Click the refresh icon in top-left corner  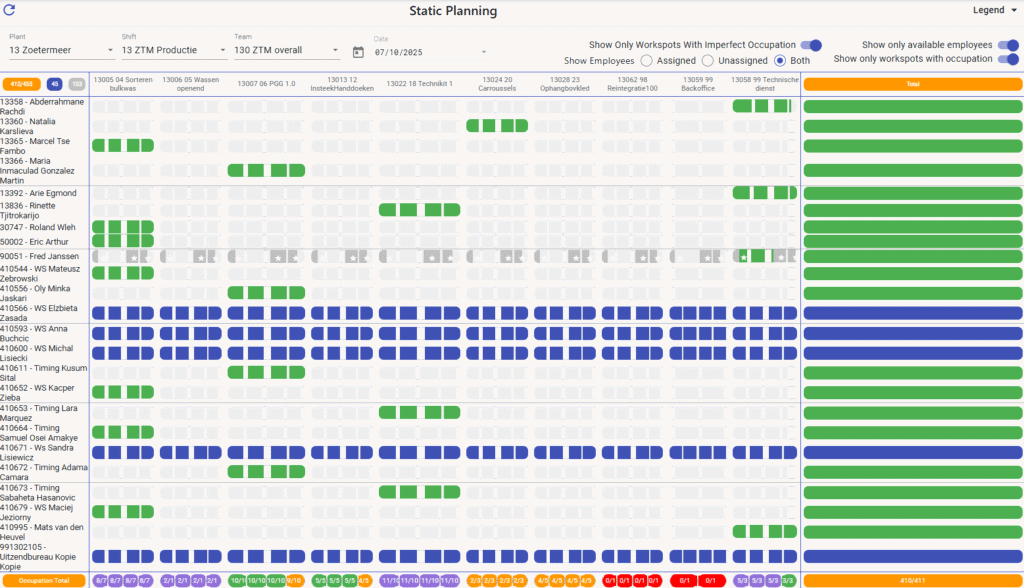[10, 11]
